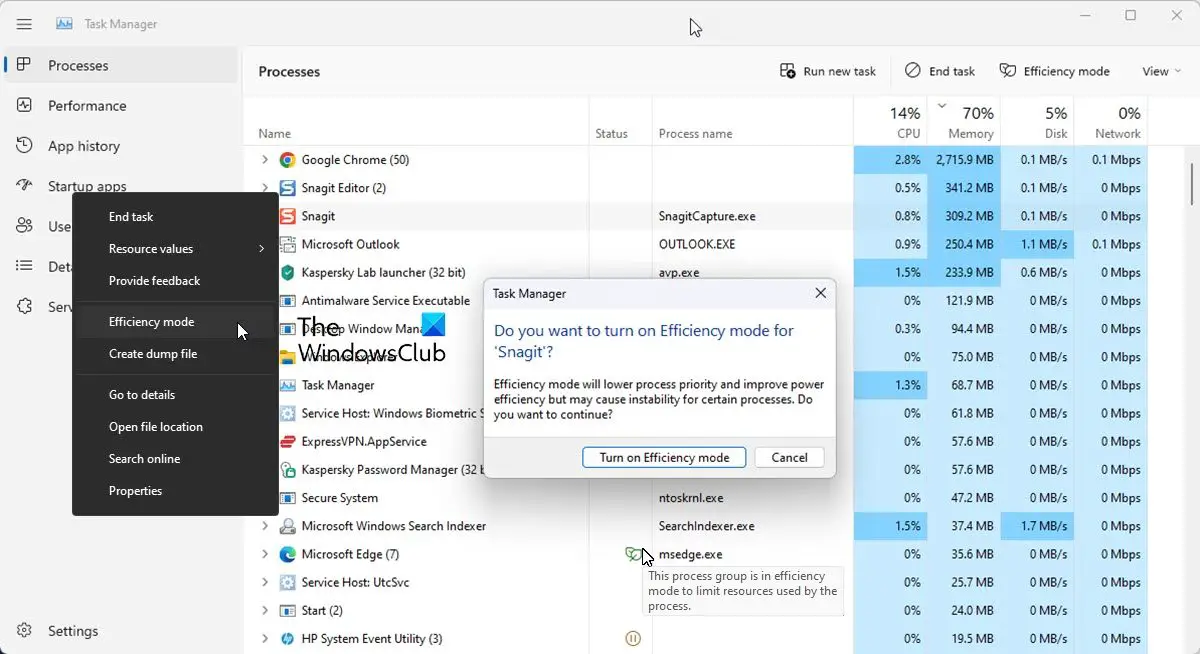The image size is (1200, 654).
Task: Click the Processes sidebar icon
Action: pos(26,65)
